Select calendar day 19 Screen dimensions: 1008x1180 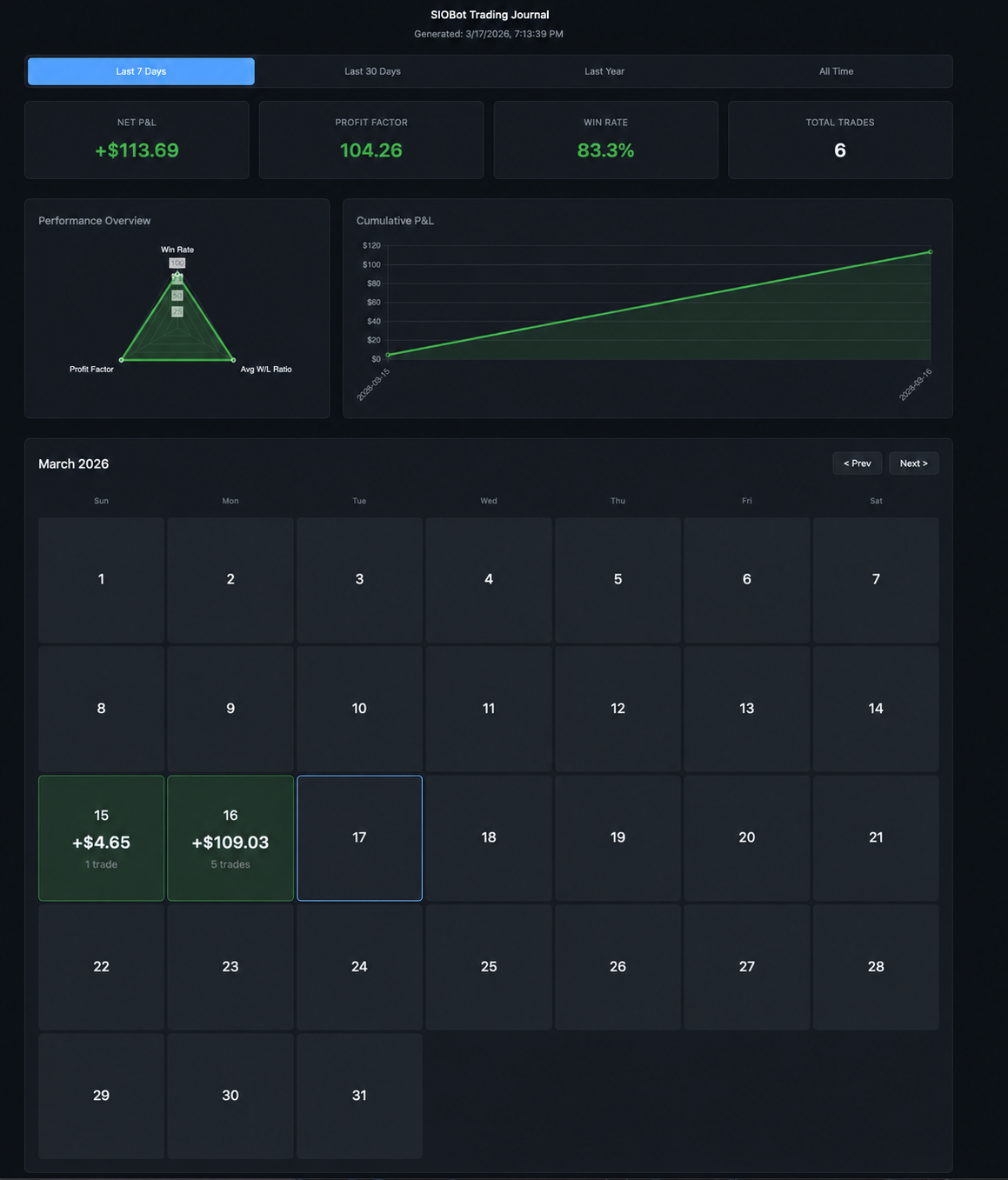617,838
